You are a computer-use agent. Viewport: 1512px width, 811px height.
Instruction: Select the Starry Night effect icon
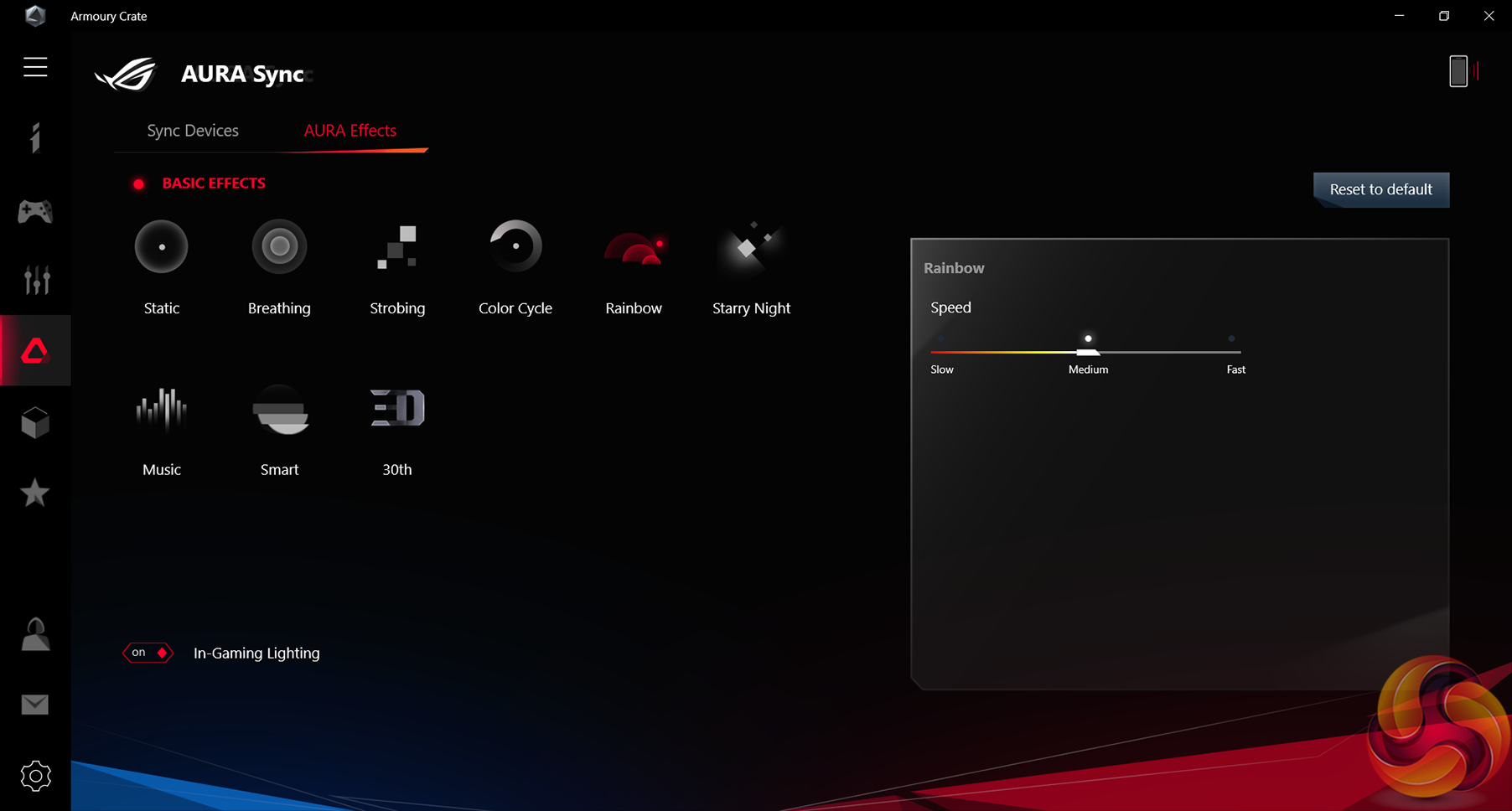751,246
